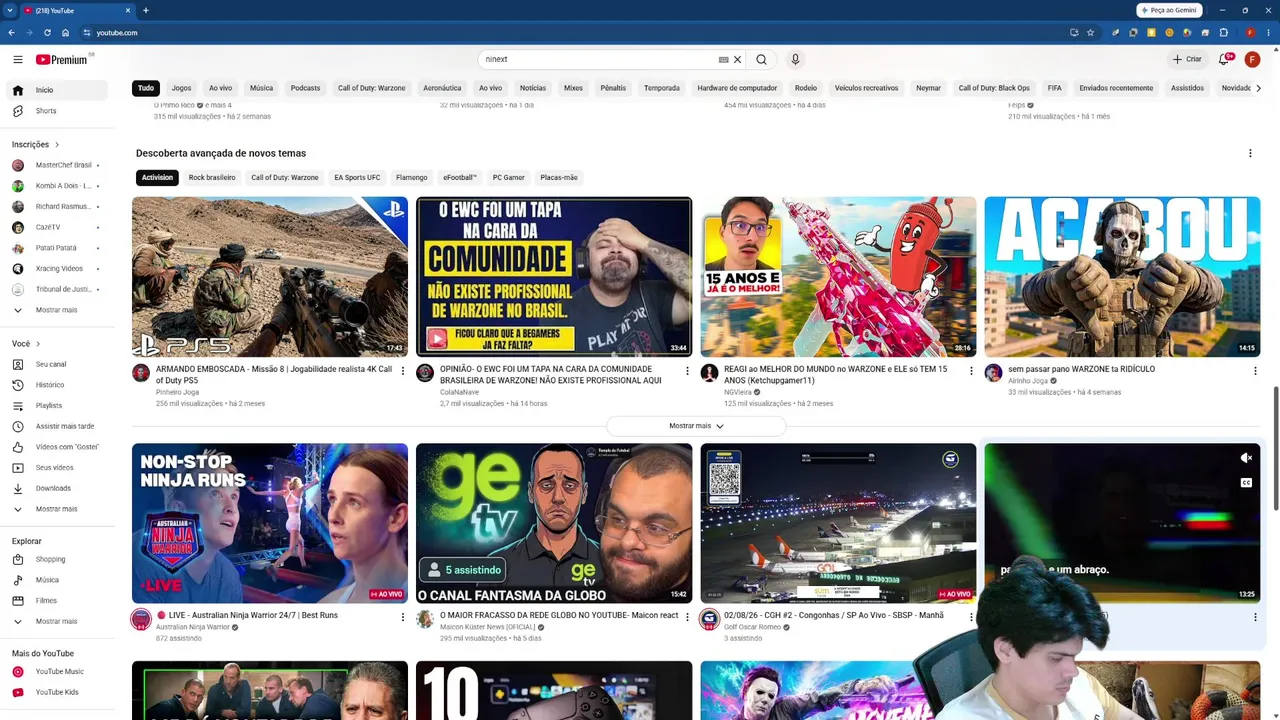
Task: Select the PC Gamer topic chip
Action: (x=508, y=178)
